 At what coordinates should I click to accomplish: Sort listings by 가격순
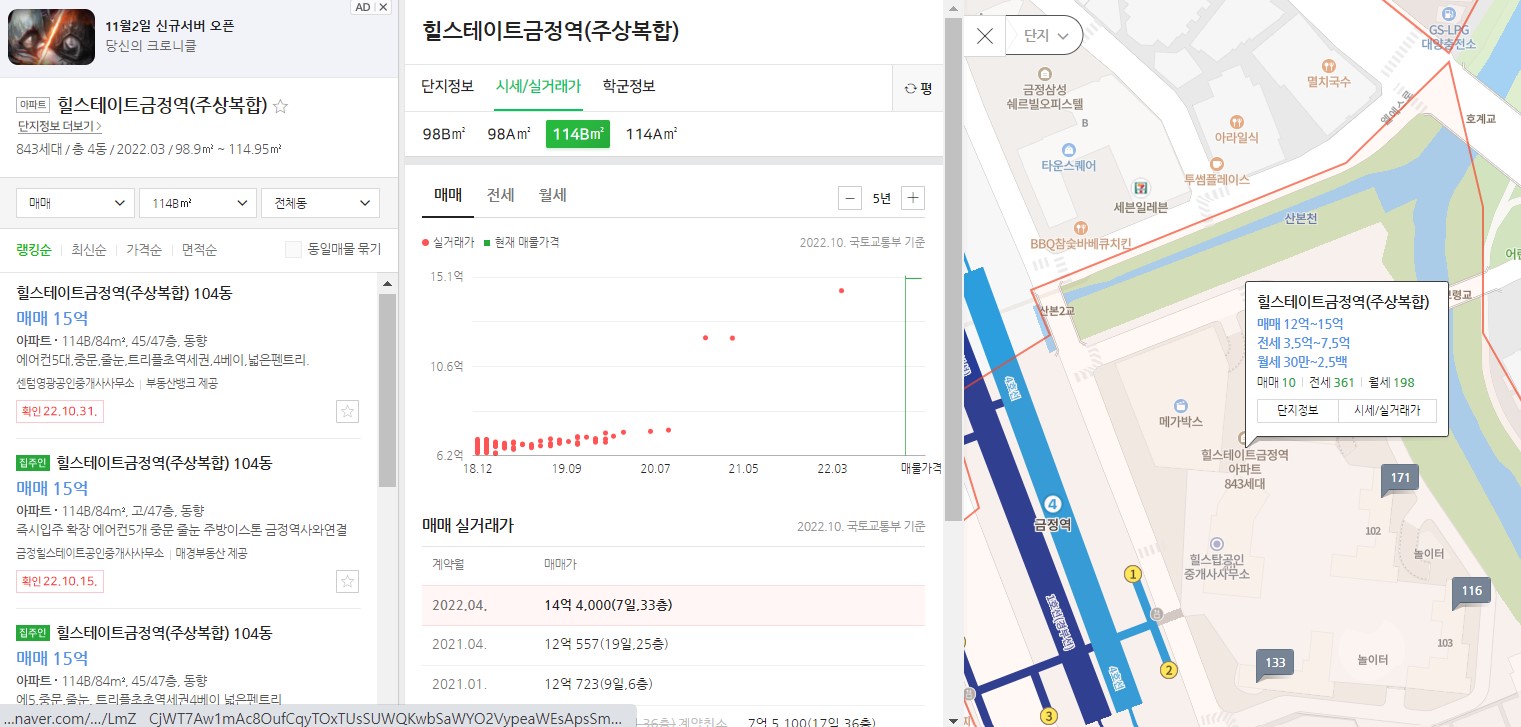pyautogui.click(x=144, y=249)
